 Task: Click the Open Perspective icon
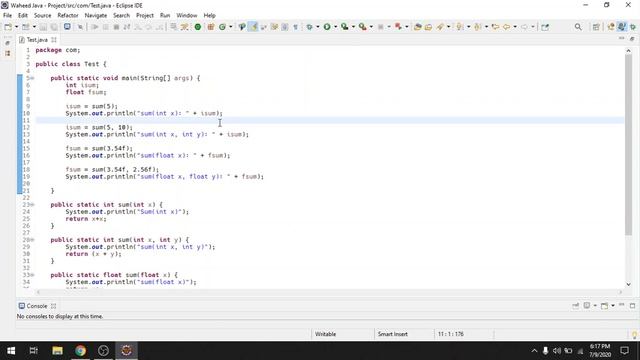pos(596,27)
